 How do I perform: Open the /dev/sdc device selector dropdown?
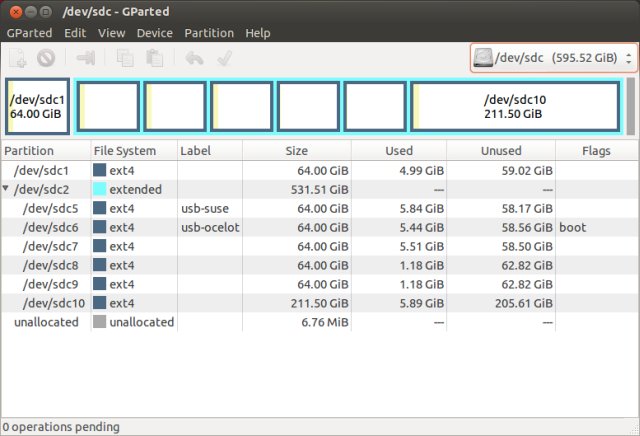[553, 58]
